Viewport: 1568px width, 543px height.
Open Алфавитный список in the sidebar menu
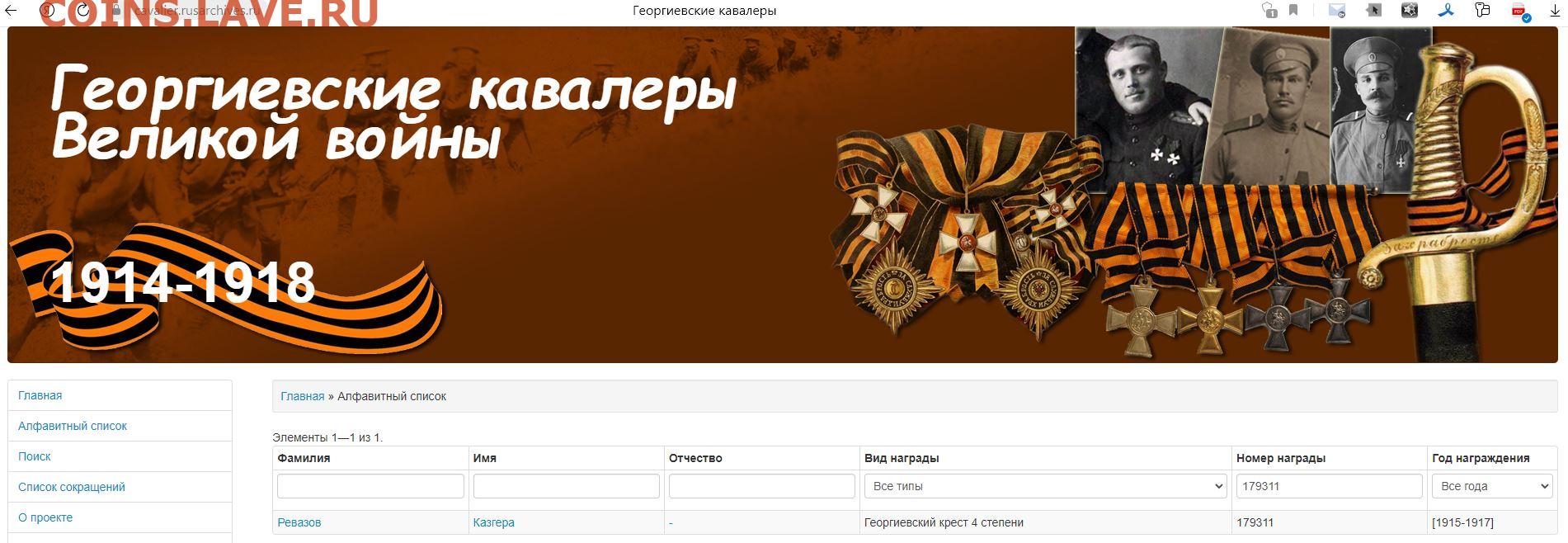(73, 426)
